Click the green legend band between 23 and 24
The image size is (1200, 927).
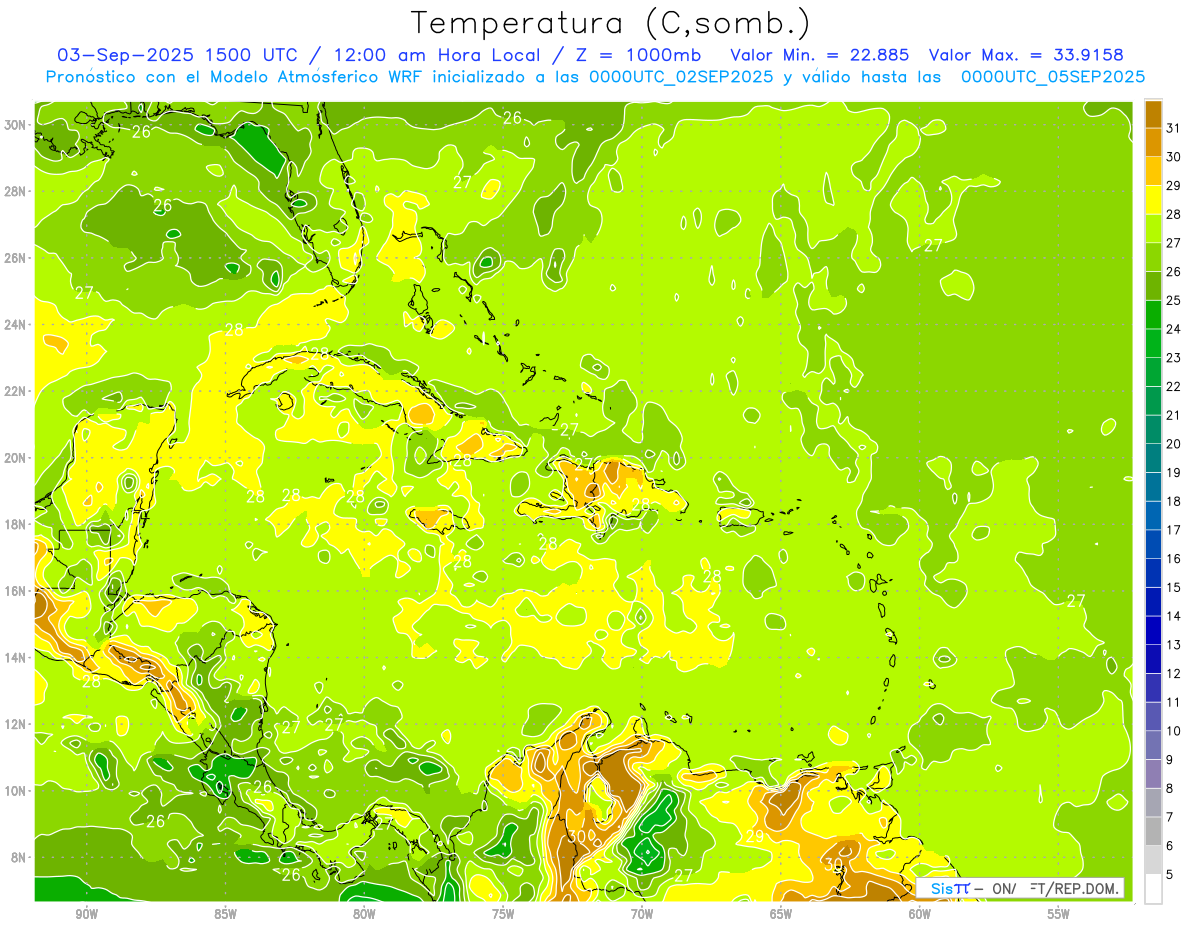point(1153,343)
